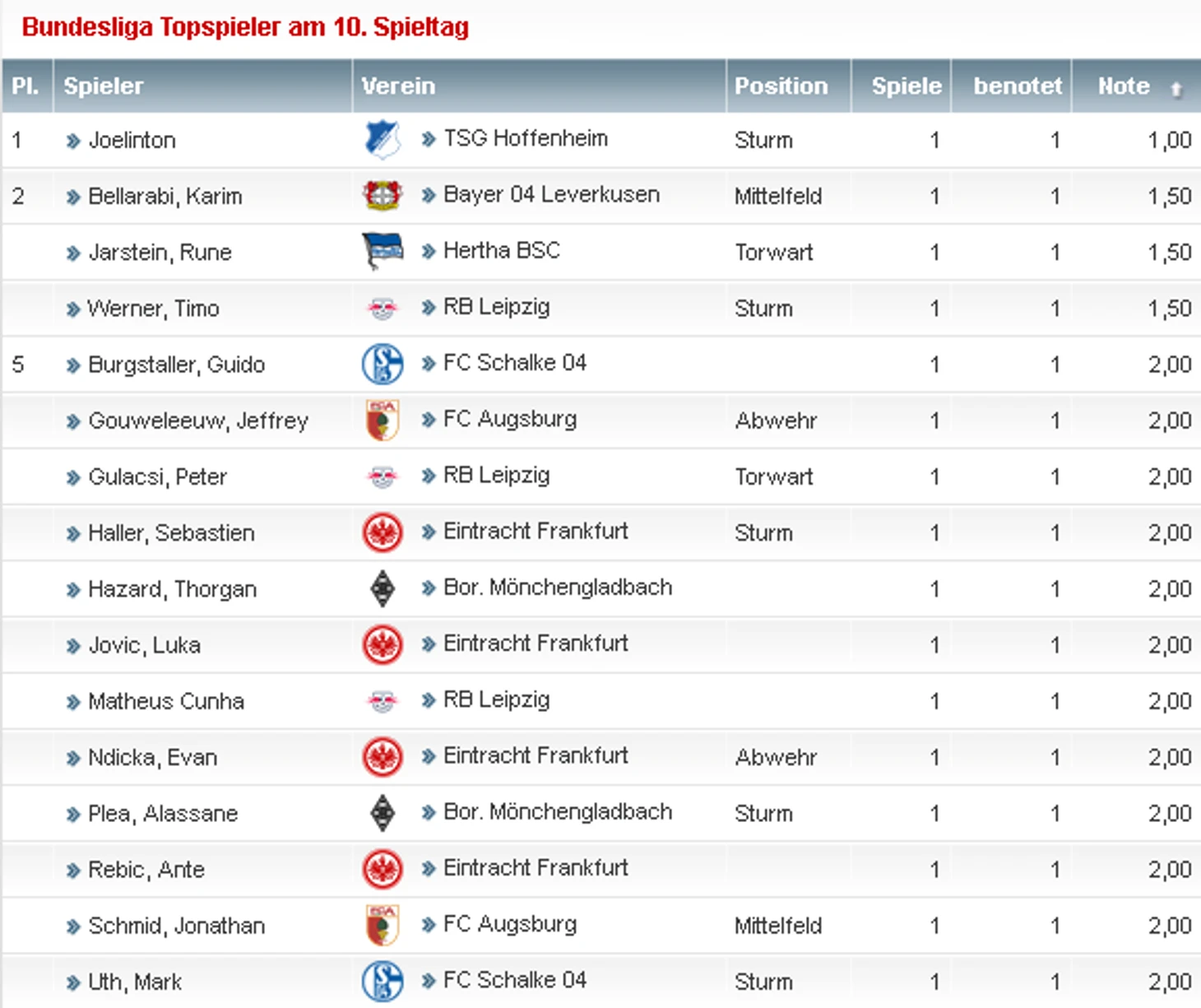Image resolution: width=1201 pixels, height=1008 pixels.
Task: Click Eintracht Frankfurt crest in Jovic row
Action: [x=383, y=644]
